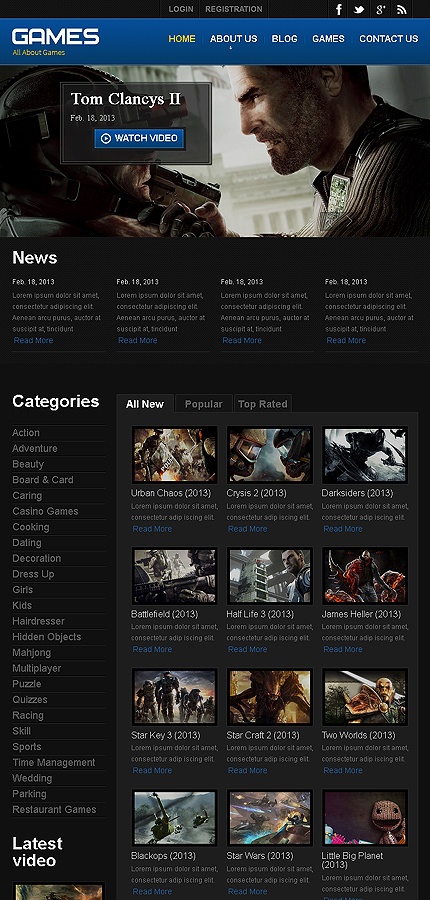Select the Decoration category
The width and height of the screenshot is (430, 900).
[x=37, y=558]
